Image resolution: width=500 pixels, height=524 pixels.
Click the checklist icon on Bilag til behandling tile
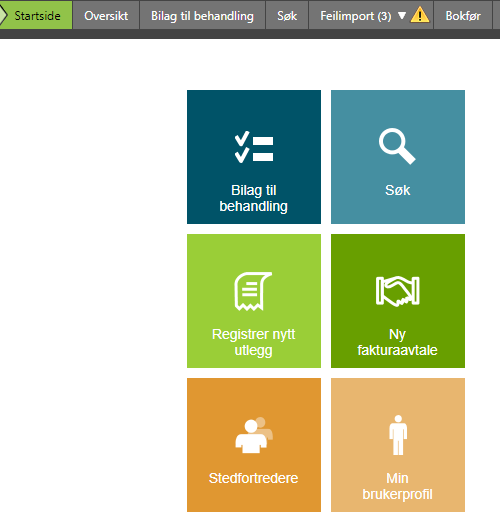tap(254, 147)
